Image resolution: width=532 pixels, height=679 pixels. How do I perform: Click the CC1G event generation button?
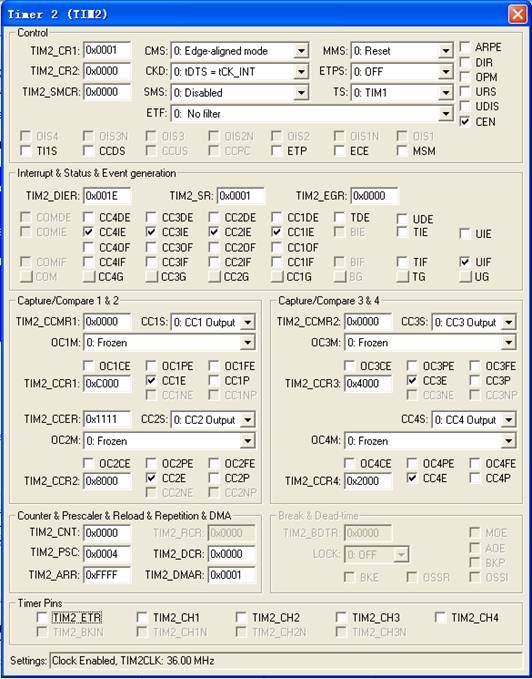277,277
